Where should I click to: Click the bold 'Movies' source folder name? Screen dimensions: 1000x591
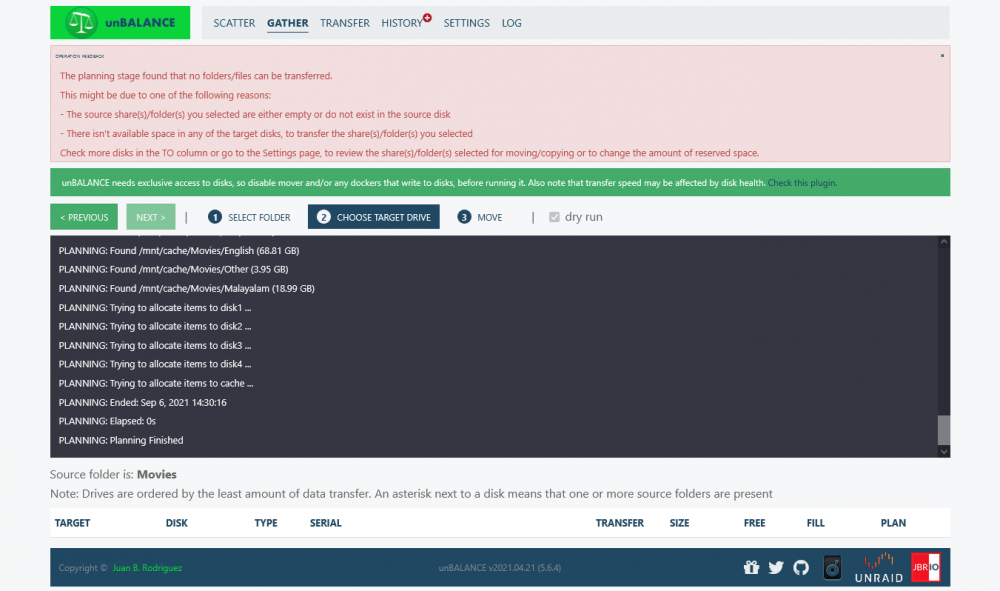click(x=156, y=474)
